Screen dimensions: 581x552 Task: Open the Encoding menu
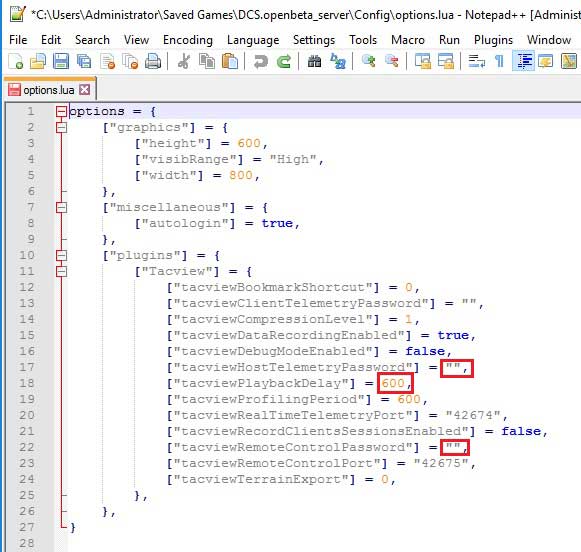coord(188,40)
